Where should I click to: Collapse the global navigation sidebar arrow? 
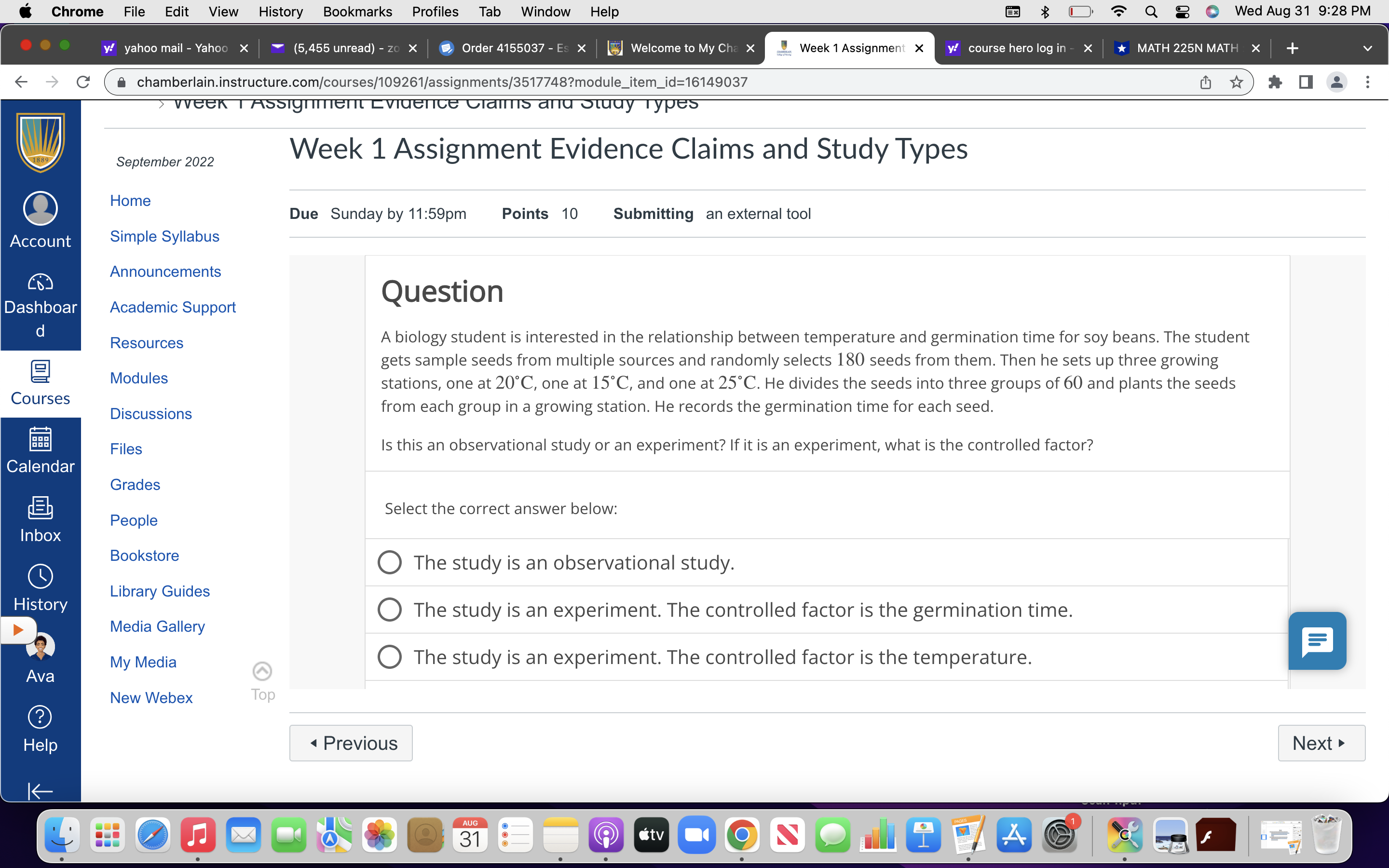40,791
